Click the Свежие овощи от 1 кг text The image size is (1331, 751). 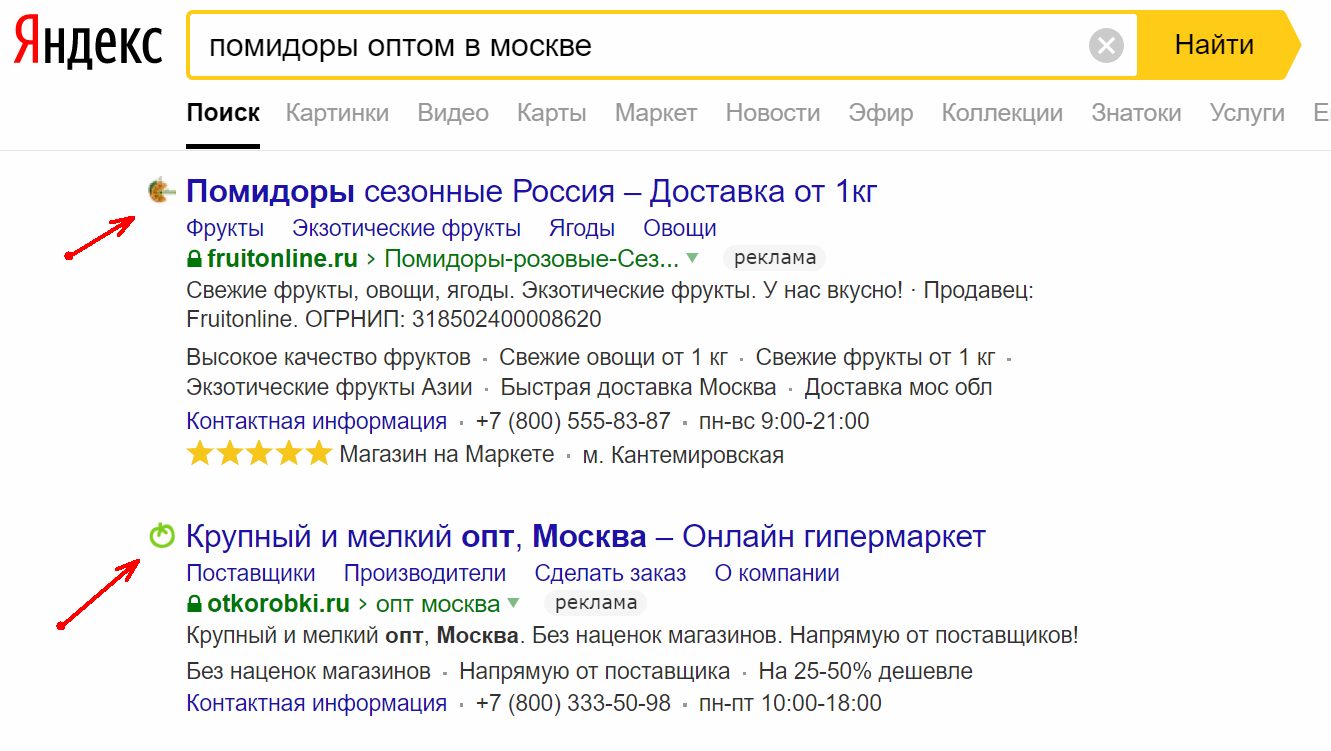pyautogui.click(x=614, y=357)
